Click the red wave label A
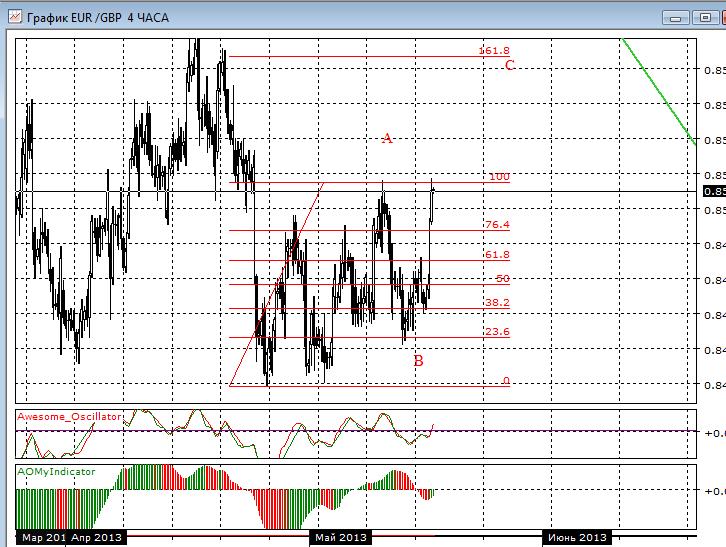 point(387,138)
